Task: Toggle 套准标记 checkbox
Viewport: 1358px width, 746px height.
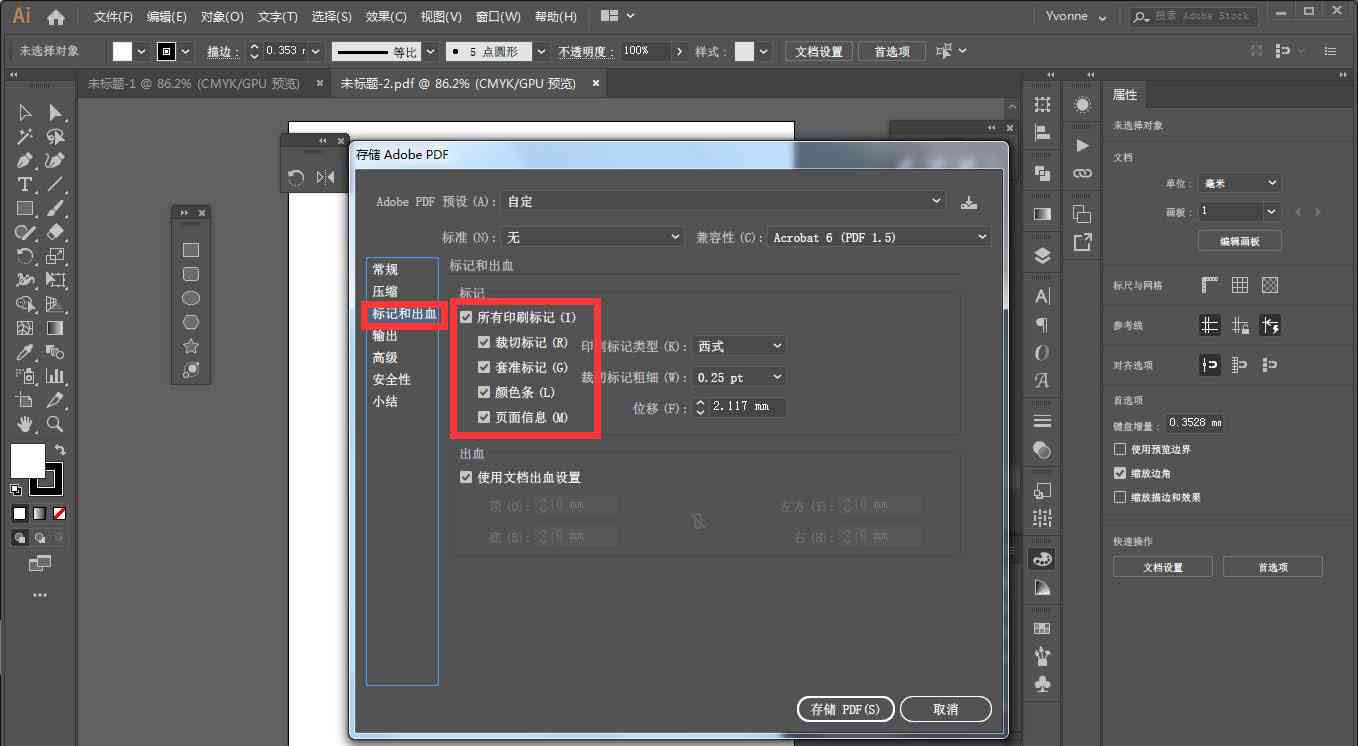Action: coord(484,367)
